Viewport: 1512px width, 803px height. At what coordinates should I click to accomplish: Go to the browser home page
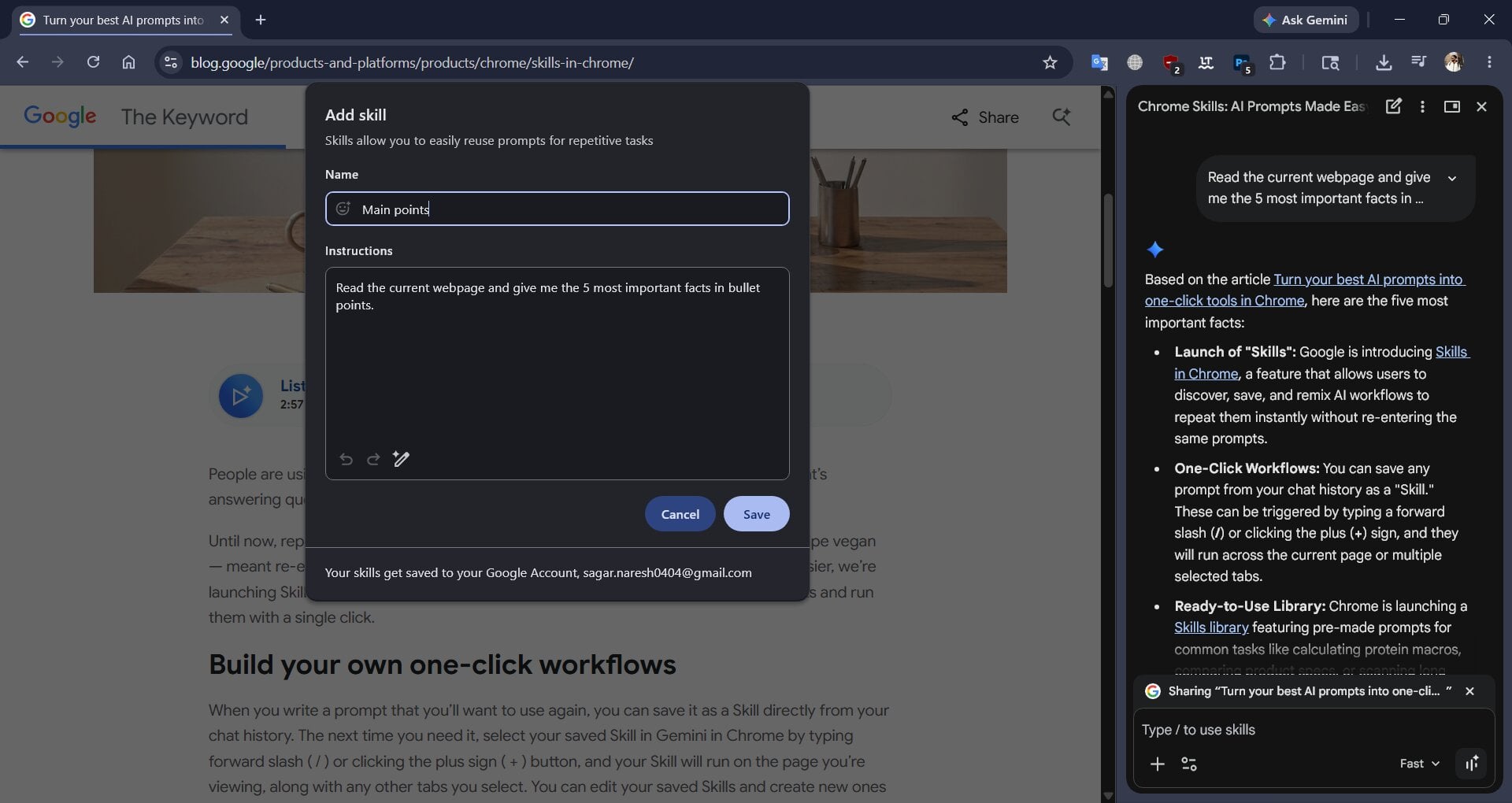tap(128, 62)
